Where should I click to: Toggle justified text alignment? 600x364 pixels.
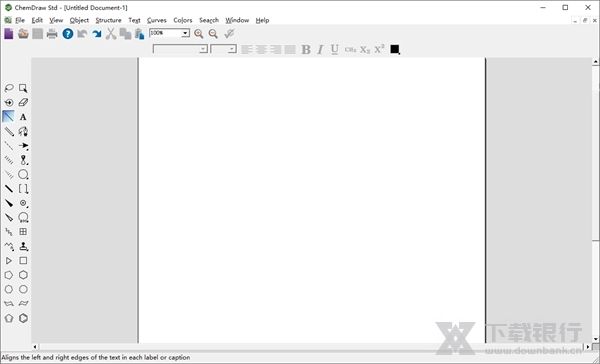pyautogui.click(x=290, y=49)
